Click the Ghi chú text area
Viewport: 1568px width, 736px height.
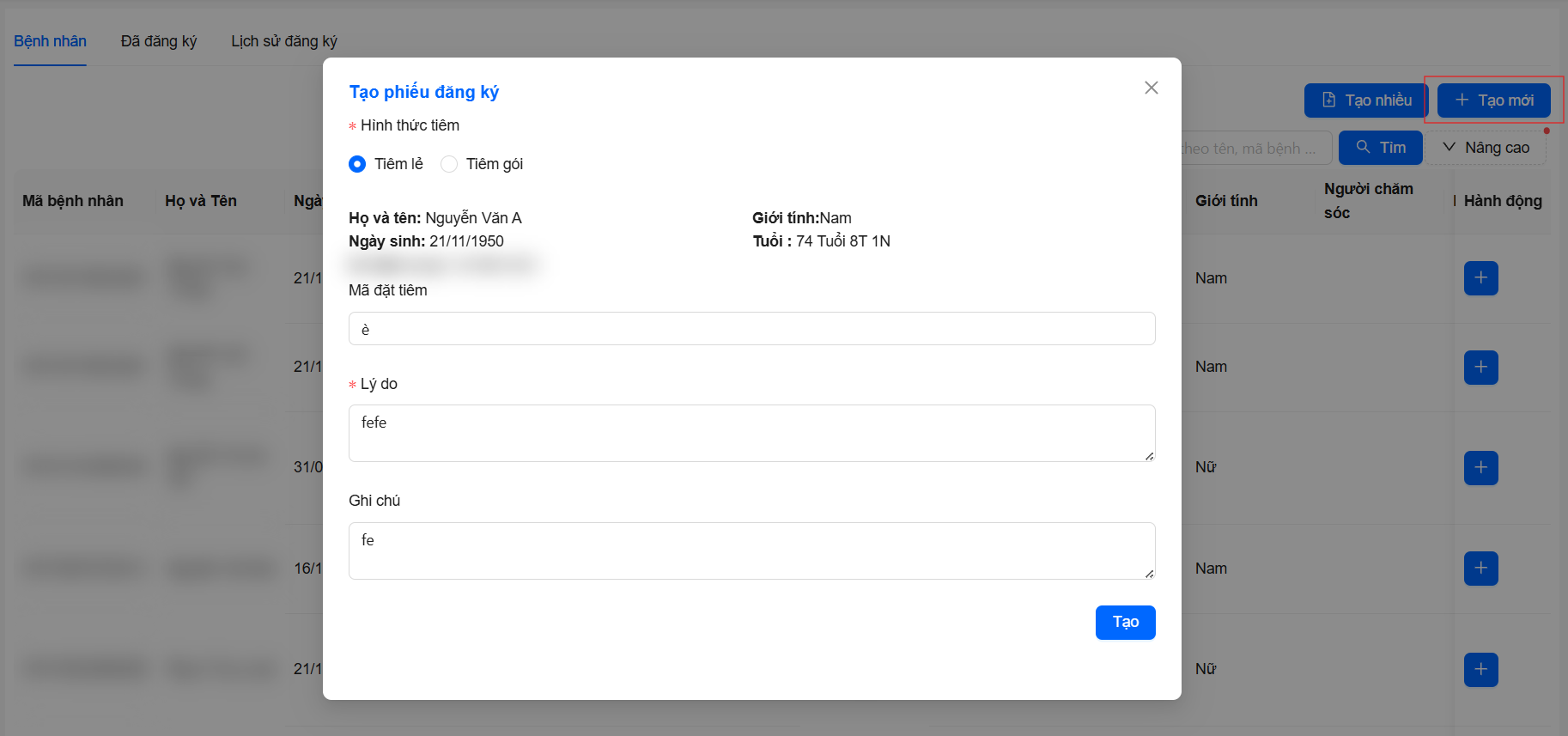coord(751,550)
